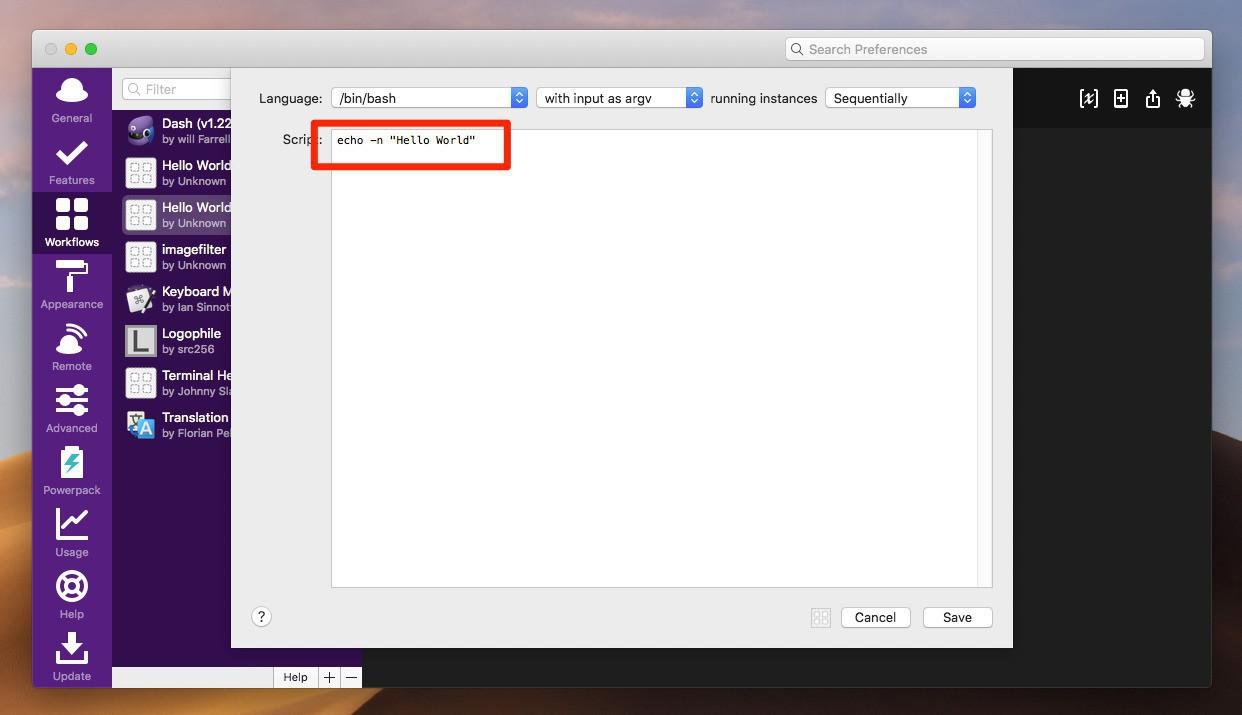Click the script editor vertical scrollbar
The height and width of the screenshot is (715, 1242).
click(x=984, y=358)
